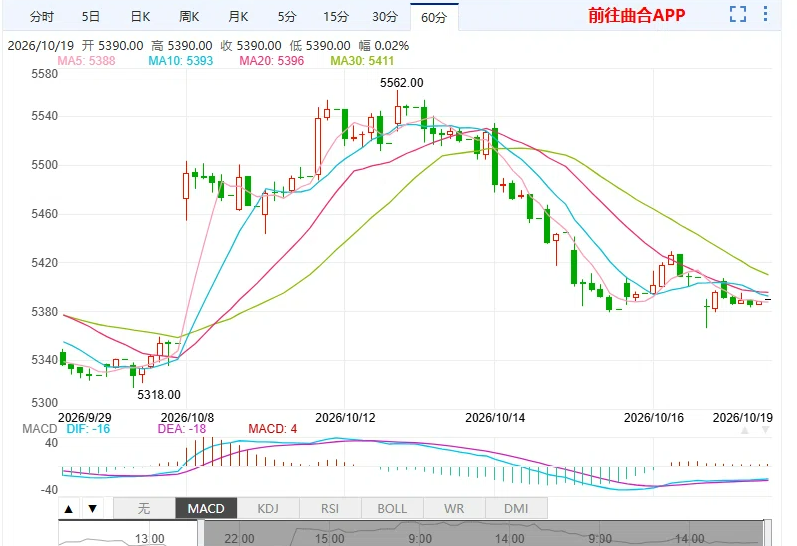Click the 开 5390.00 open price text
The image size is (797, 546).
click(113, 46)
